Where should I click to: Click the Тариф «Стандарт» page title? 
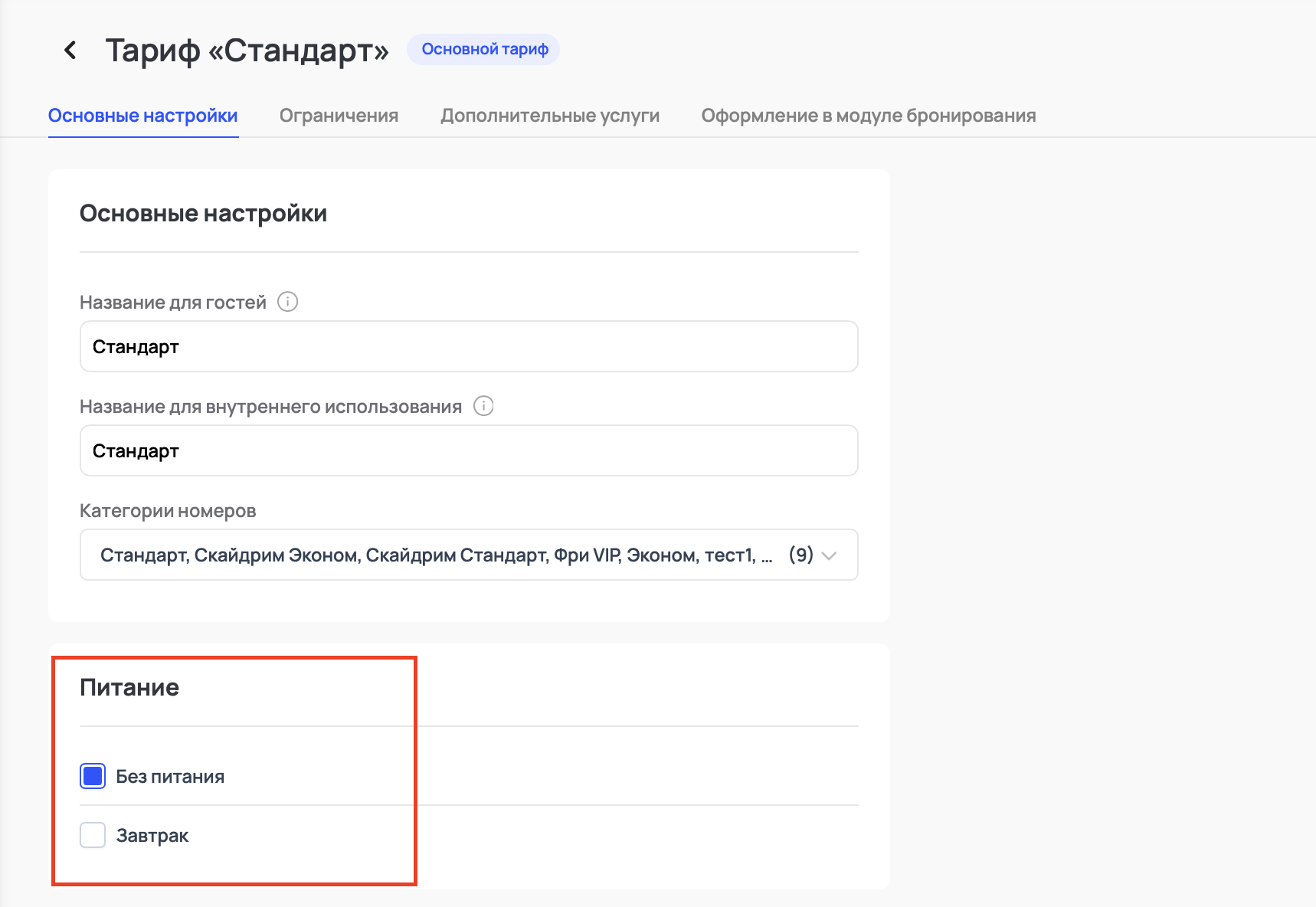pos(247,51)
